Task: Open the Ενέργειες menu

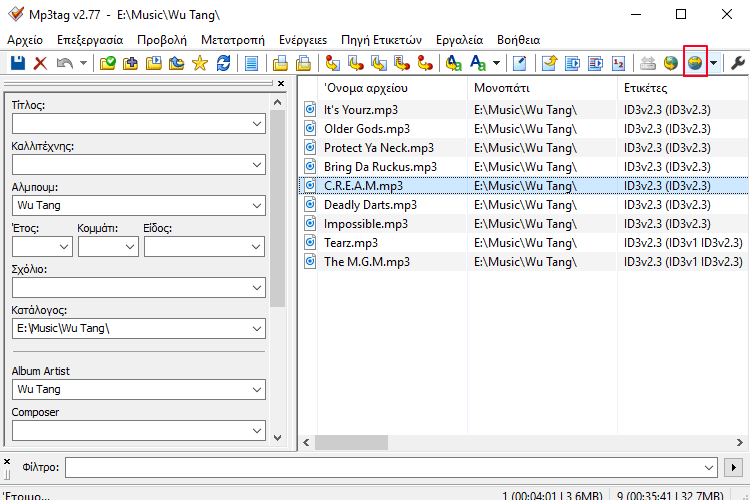Action: pos(303,40)
